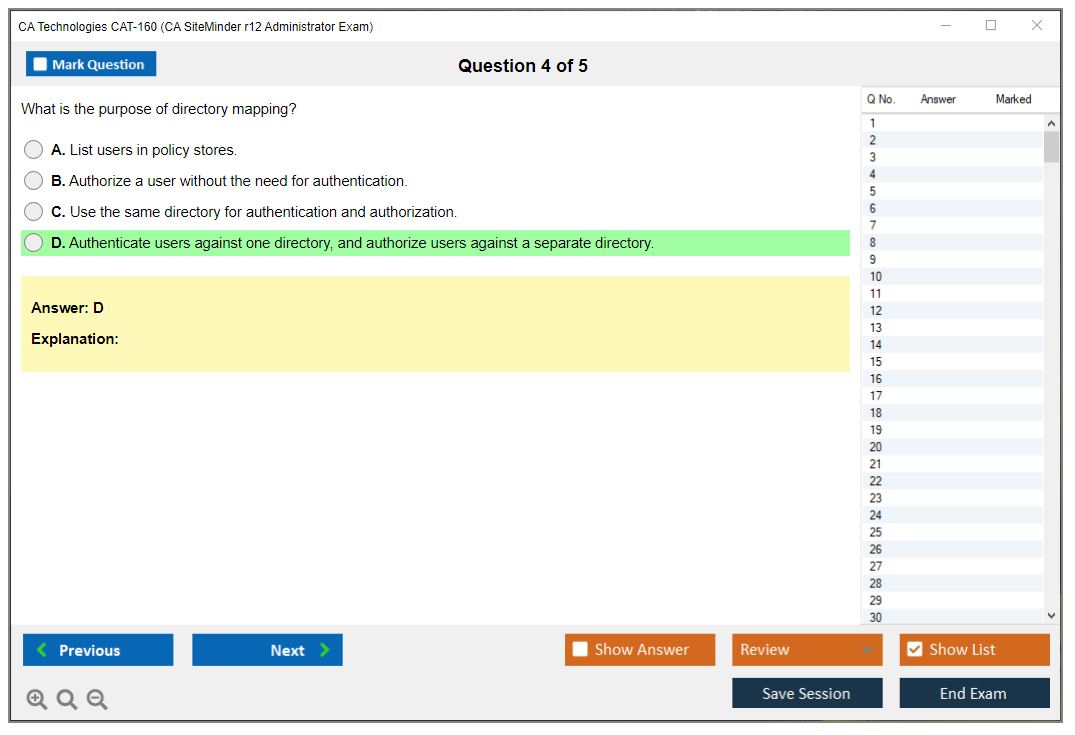Toggle the Show Answer checkbox
The width and height of the screenshot is (1075, 735).
click(580, 650)
